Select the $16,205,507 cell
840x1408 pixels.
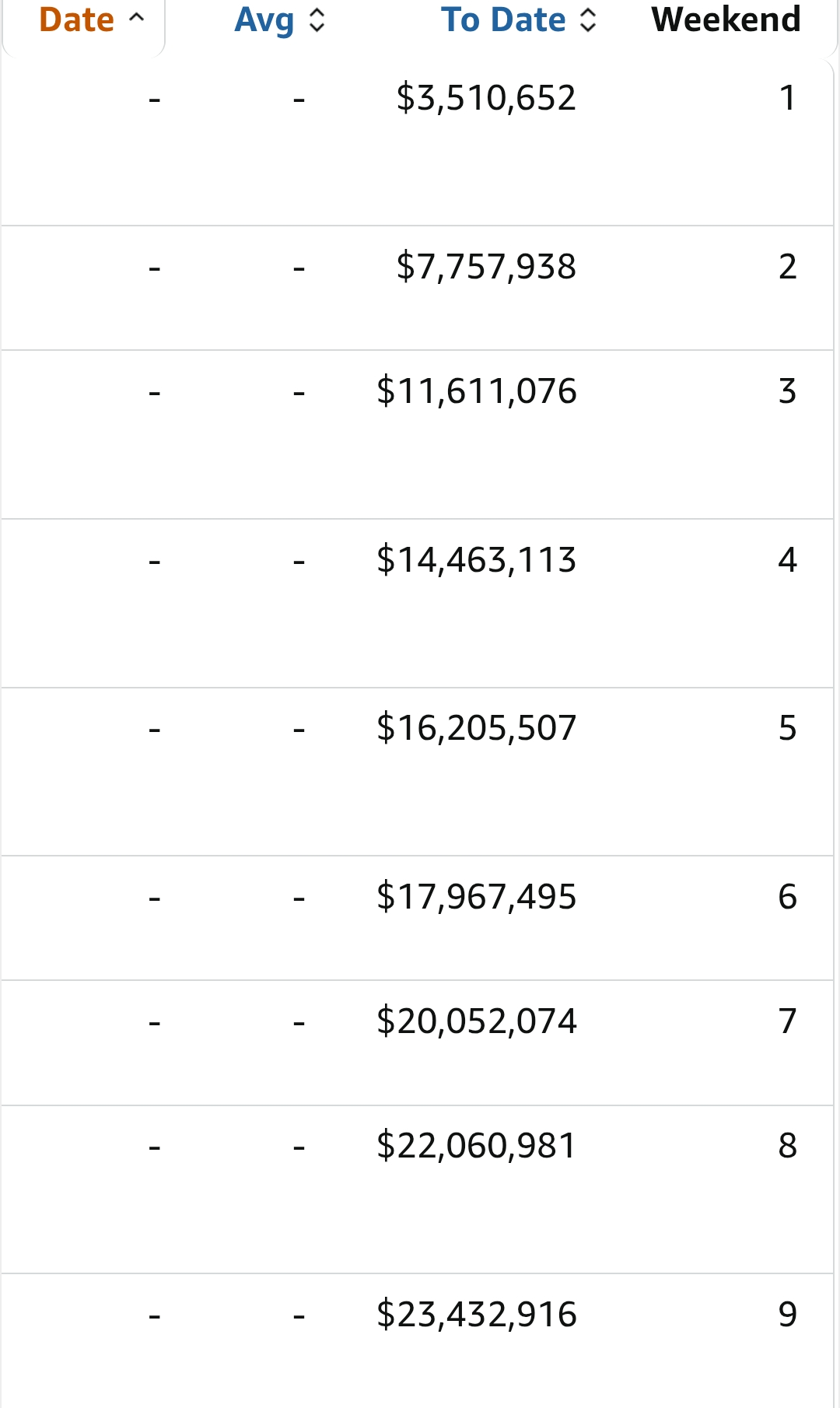(x=476, y=728)
